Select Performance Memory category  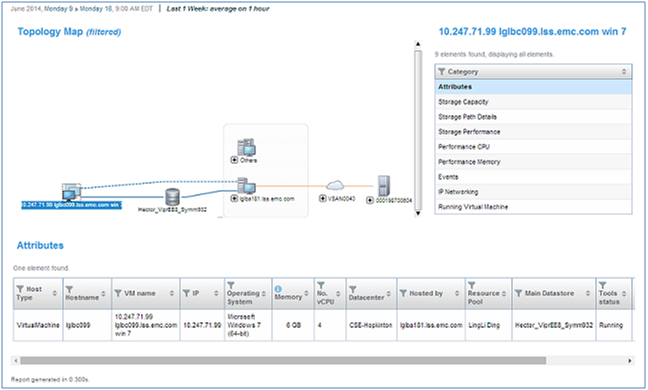(x=533, y=162)
